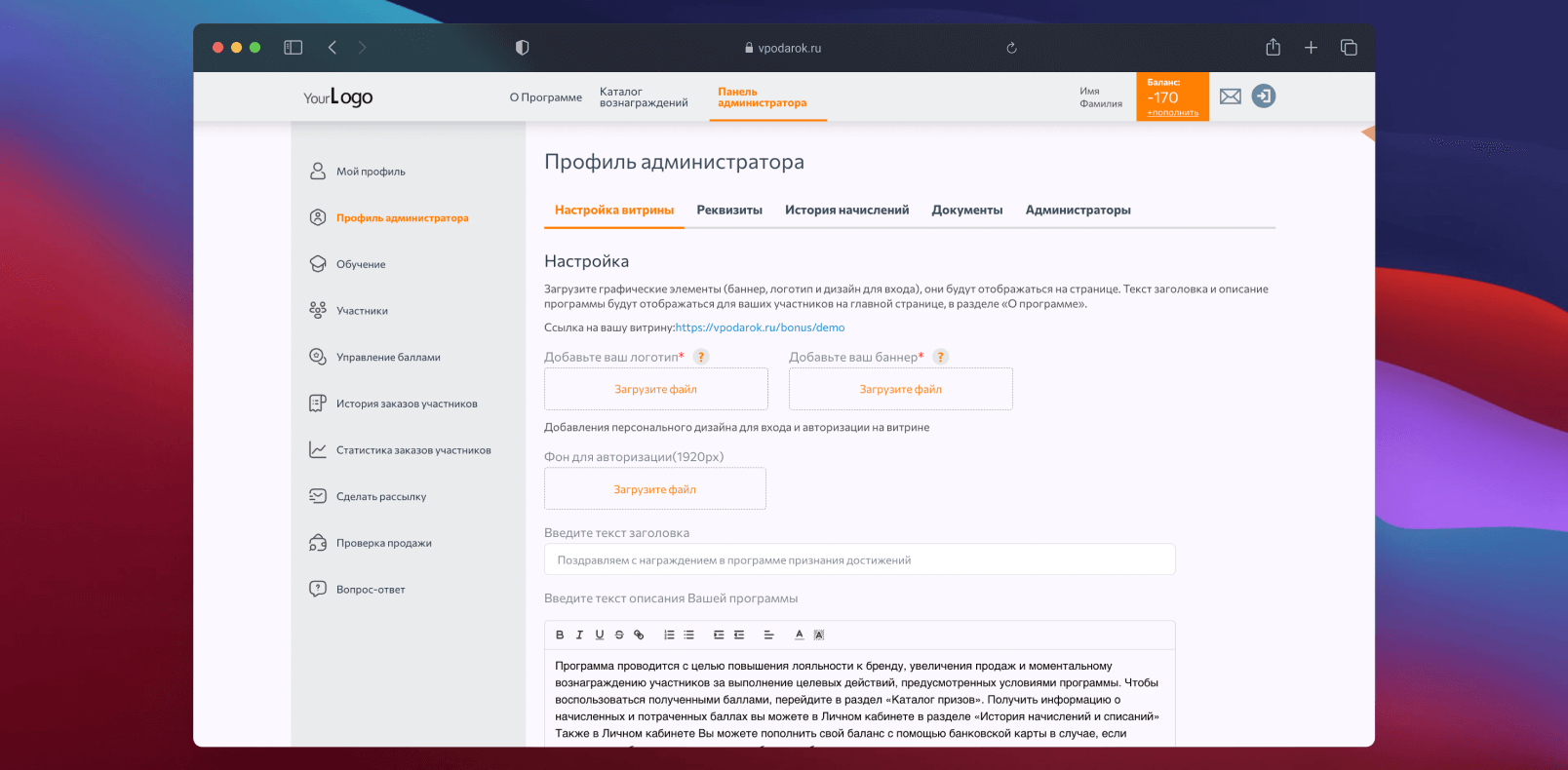
Task: Switch to the Документы tab
Action: [x=967, y=210]
